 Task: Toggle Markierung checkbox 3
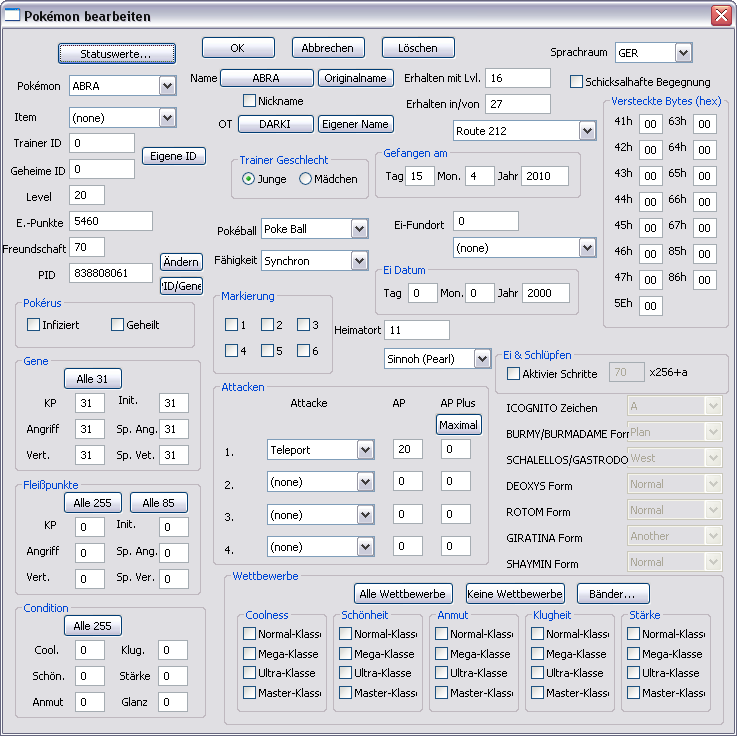coord(303,324)
